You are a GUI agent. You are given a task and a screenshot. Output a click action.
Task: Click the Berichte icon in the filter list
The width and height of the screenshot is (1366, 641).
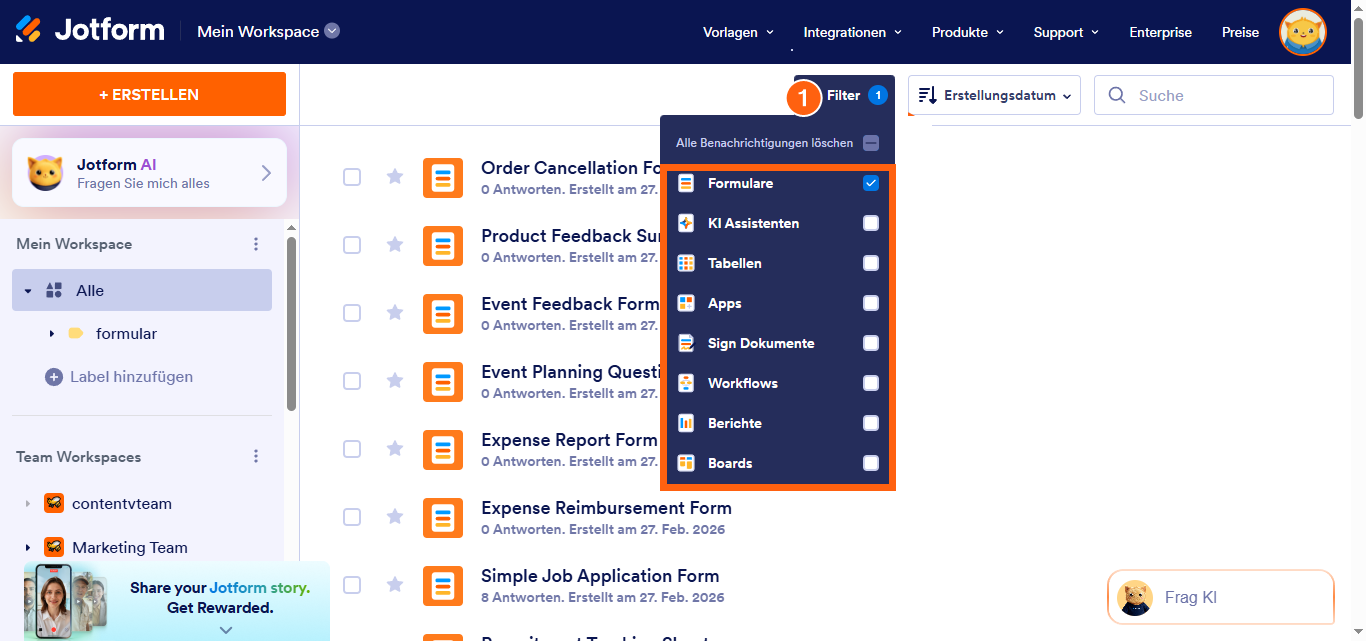[x=686, y=422]
